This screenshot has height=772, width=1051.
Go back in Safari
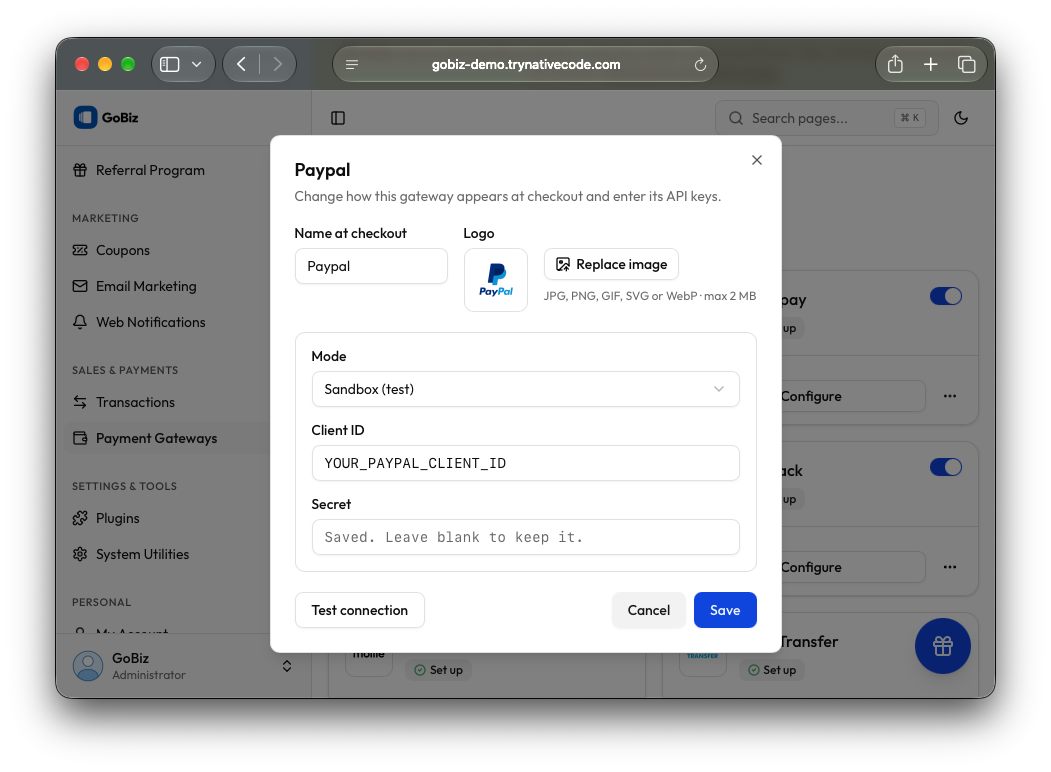click(241, 64)
